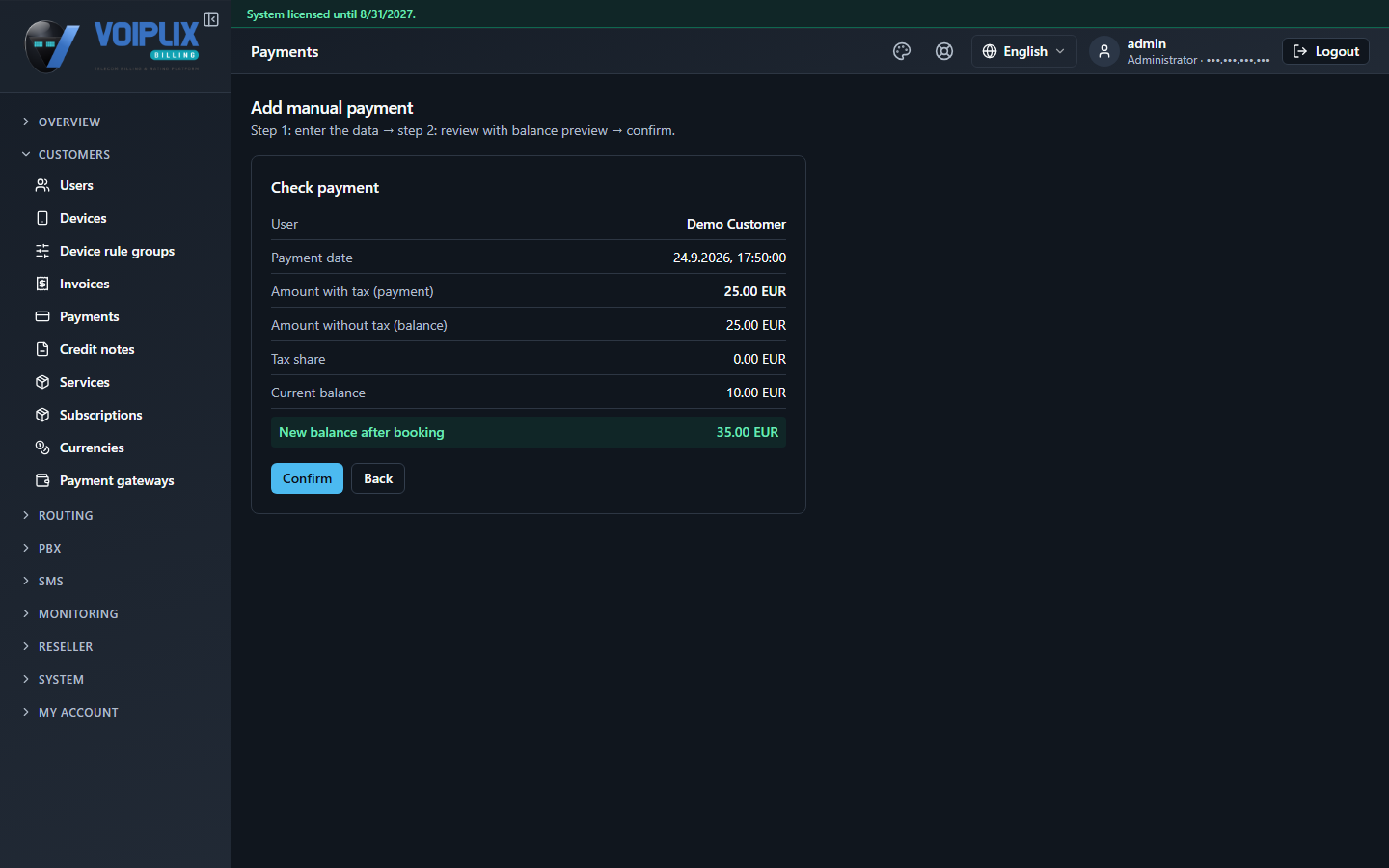Image resolution: width=1389 pixels, height=868 pixels.
Task: Expand the SYSTEM section
Action: click(61, 680)
